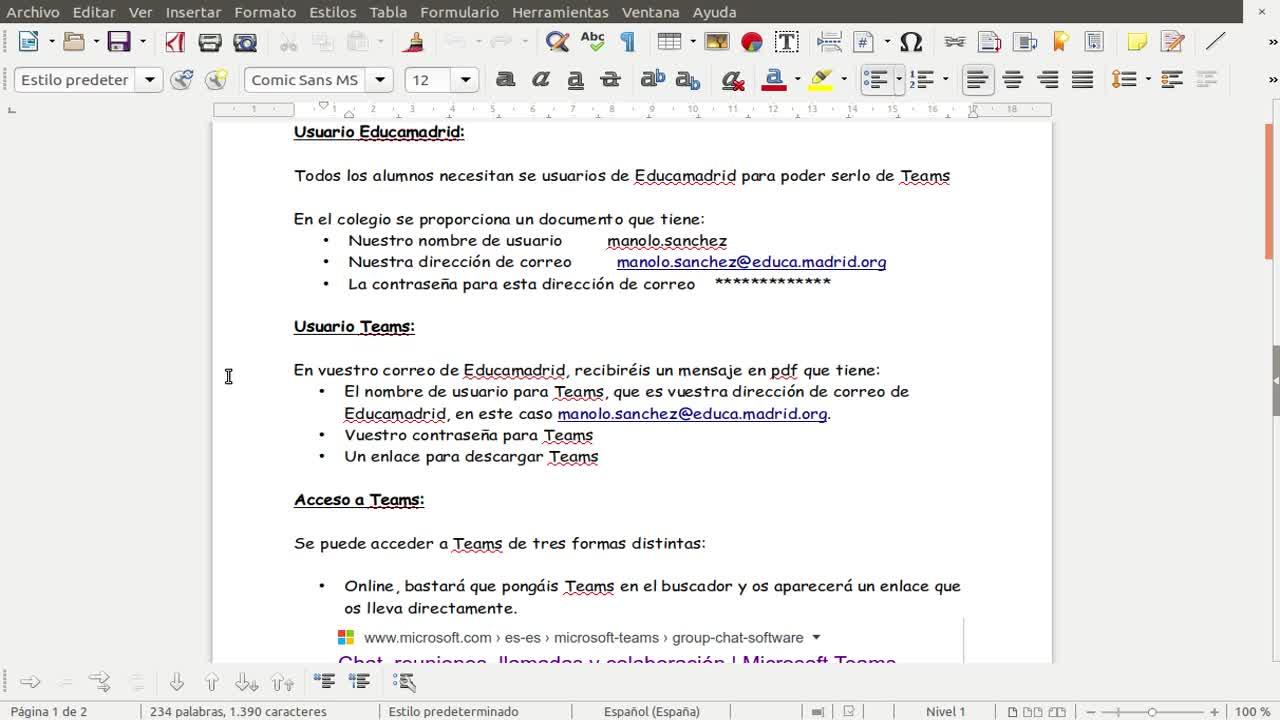Insert a cross-reference
Screen dimensions: 1280x720
(x=1094, y=42)
